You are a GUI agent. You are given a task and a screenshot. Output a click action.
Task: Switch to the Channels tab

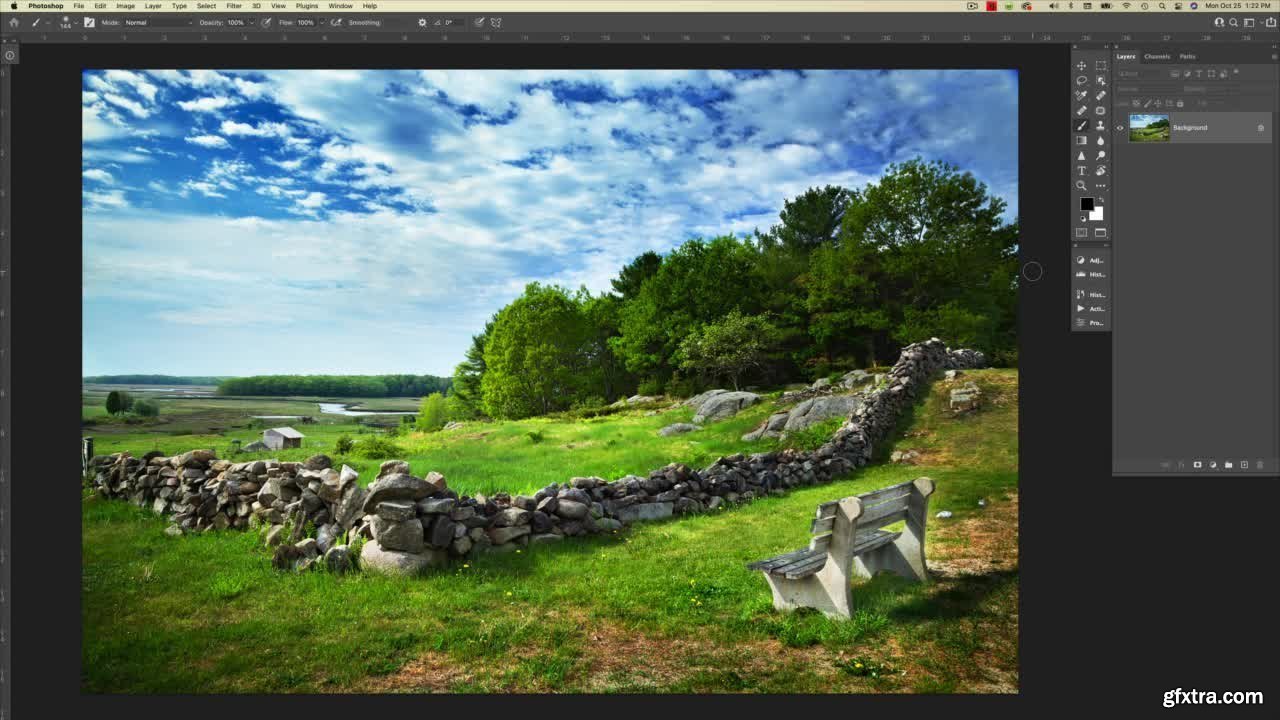[x=1157, y=56]
